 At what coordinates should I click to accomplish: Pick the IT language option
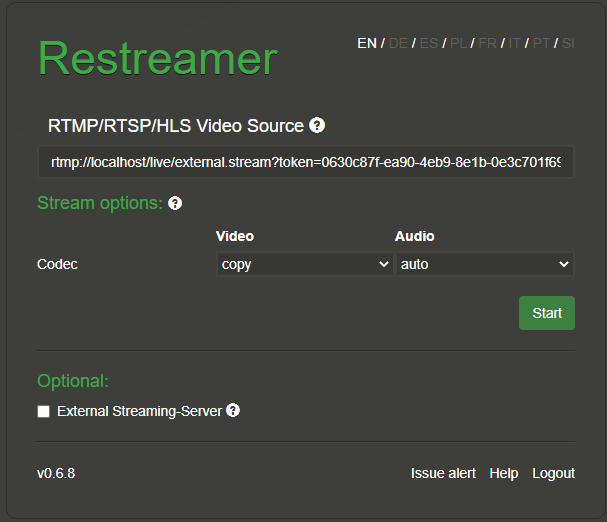tap(514, 43)
